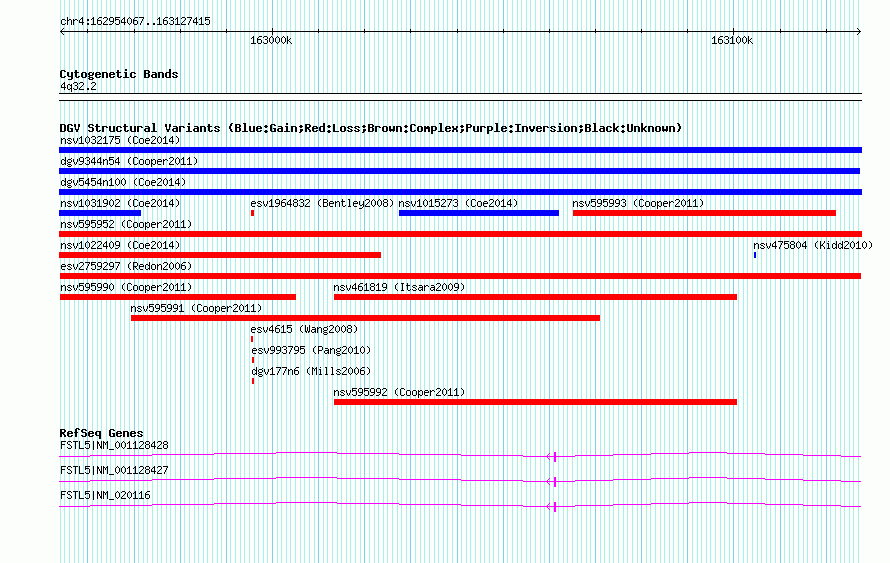Screen dimensions: 890x563
Task: Select the red nsv595992 loss bar
Action: tap(535, 402)
